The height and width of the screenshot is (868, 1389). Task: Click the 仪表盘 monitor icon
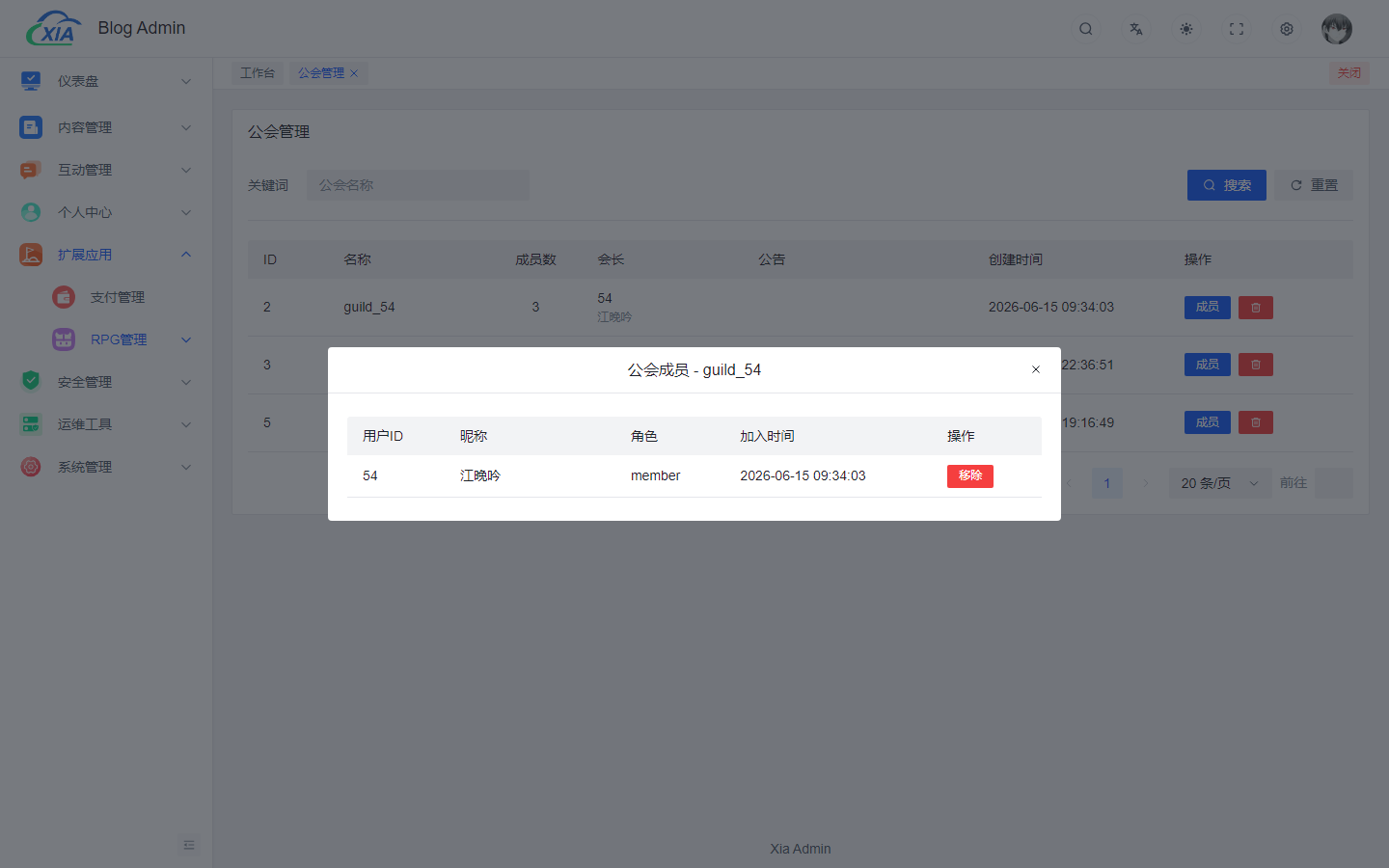click(31, 81)
